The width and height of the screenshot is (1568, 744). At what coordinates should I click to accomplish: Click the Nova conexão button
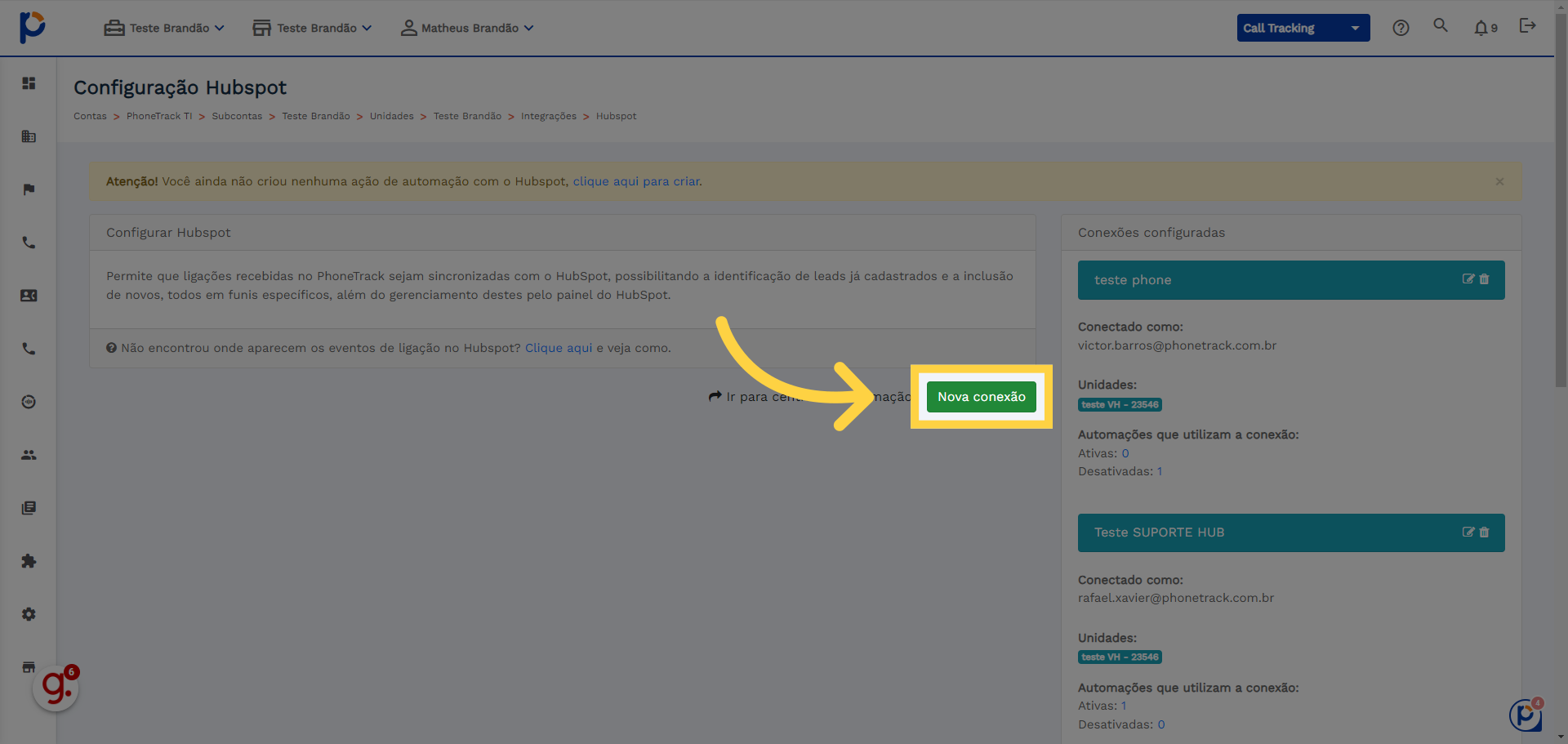pyautogui.click(x=982, y=397)
